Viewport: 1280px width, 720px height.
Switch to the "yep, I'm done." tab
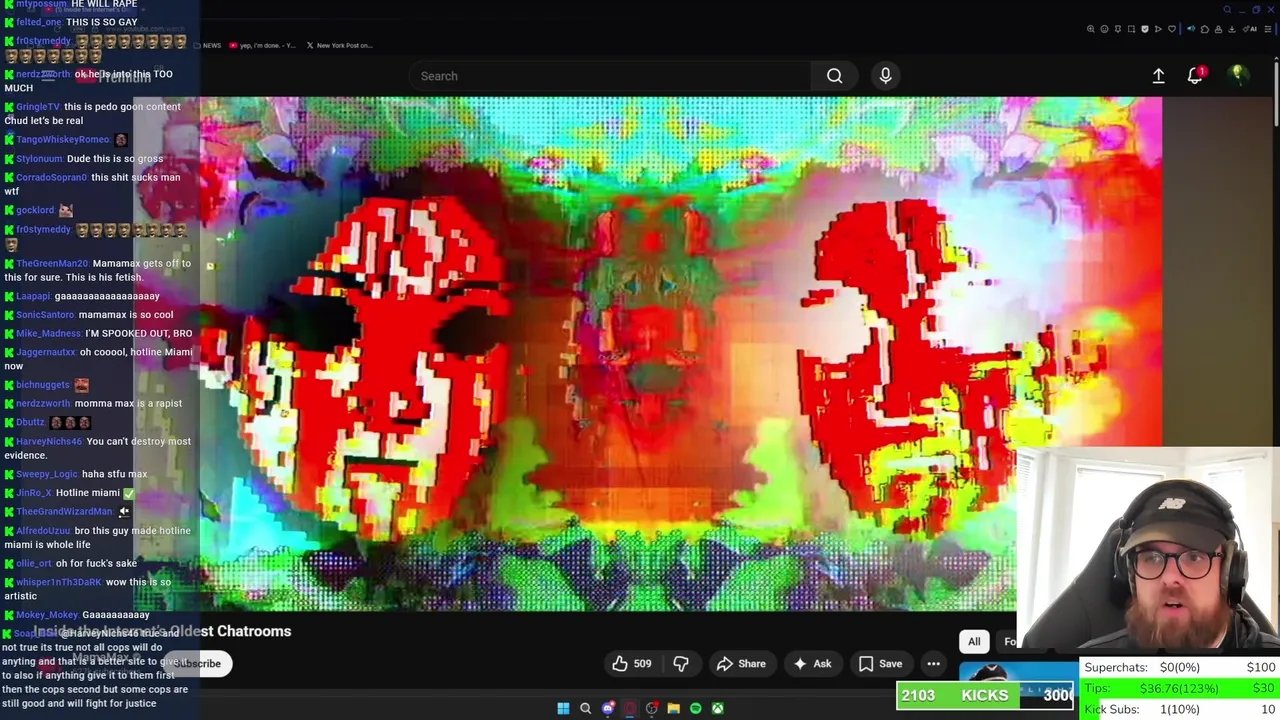tap(261, 45)
